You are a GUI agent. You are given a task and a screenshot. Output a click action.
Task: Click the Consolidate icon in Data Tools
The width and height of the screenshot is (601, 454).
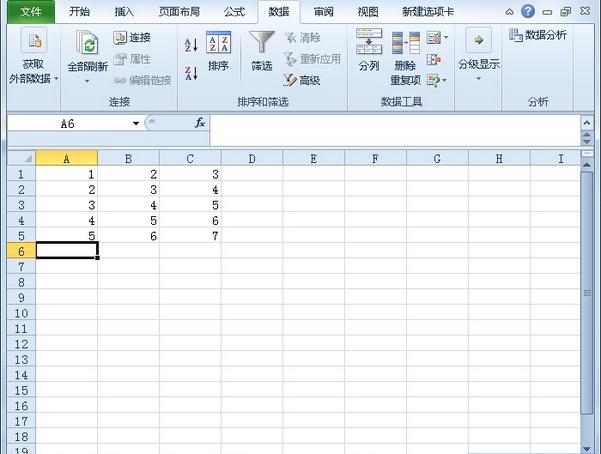coord(434,59)
